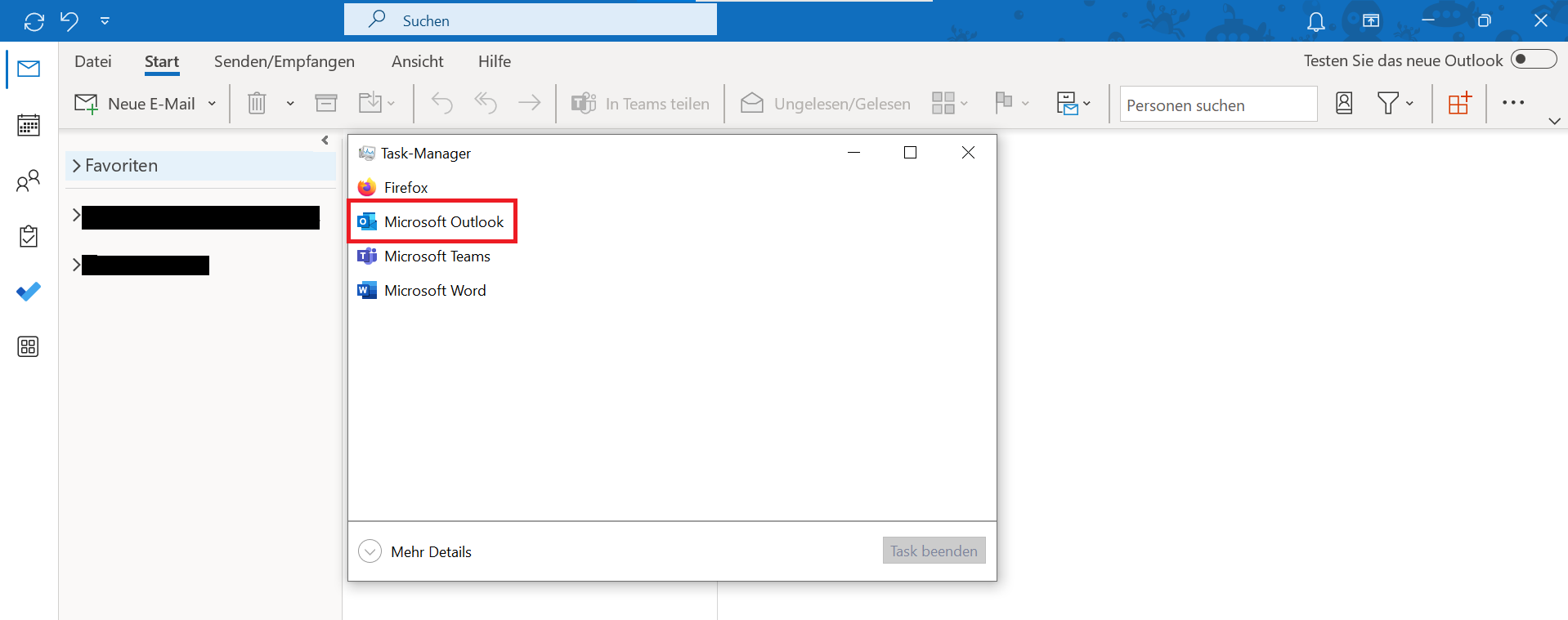Click the Get Add-ins red grid icon
Image resolution: width=1568 pixels, height=620 pixels.
(x=1459, y=103)
